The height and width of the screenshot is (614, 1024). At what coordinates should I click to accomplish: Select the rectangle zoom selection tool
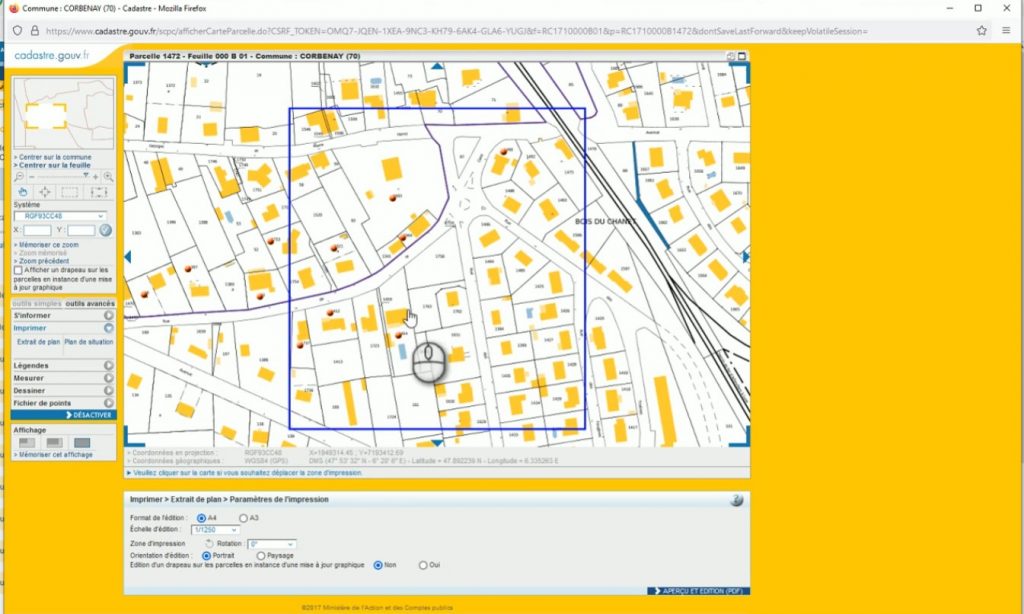tap(70, 191)
